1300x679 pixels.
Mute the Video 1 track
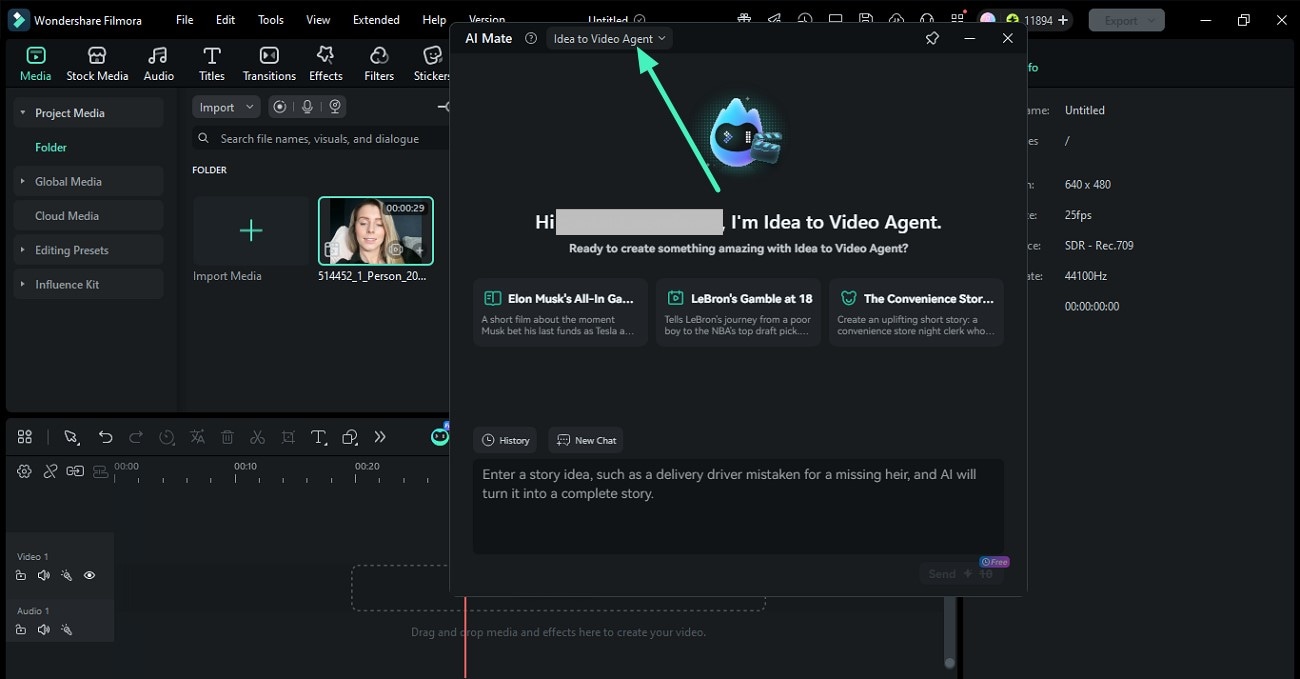click(44, 575)
